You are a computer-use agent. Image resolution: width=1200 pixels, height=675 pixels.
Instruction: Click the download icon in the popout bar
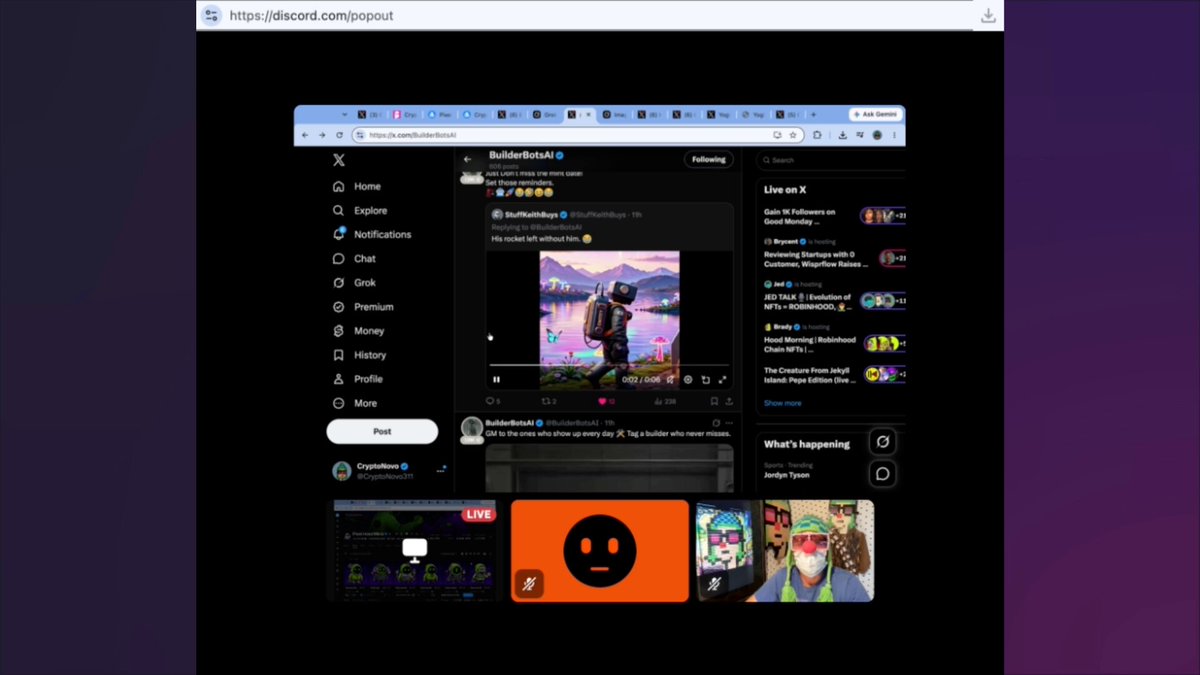tap(988, 15)
